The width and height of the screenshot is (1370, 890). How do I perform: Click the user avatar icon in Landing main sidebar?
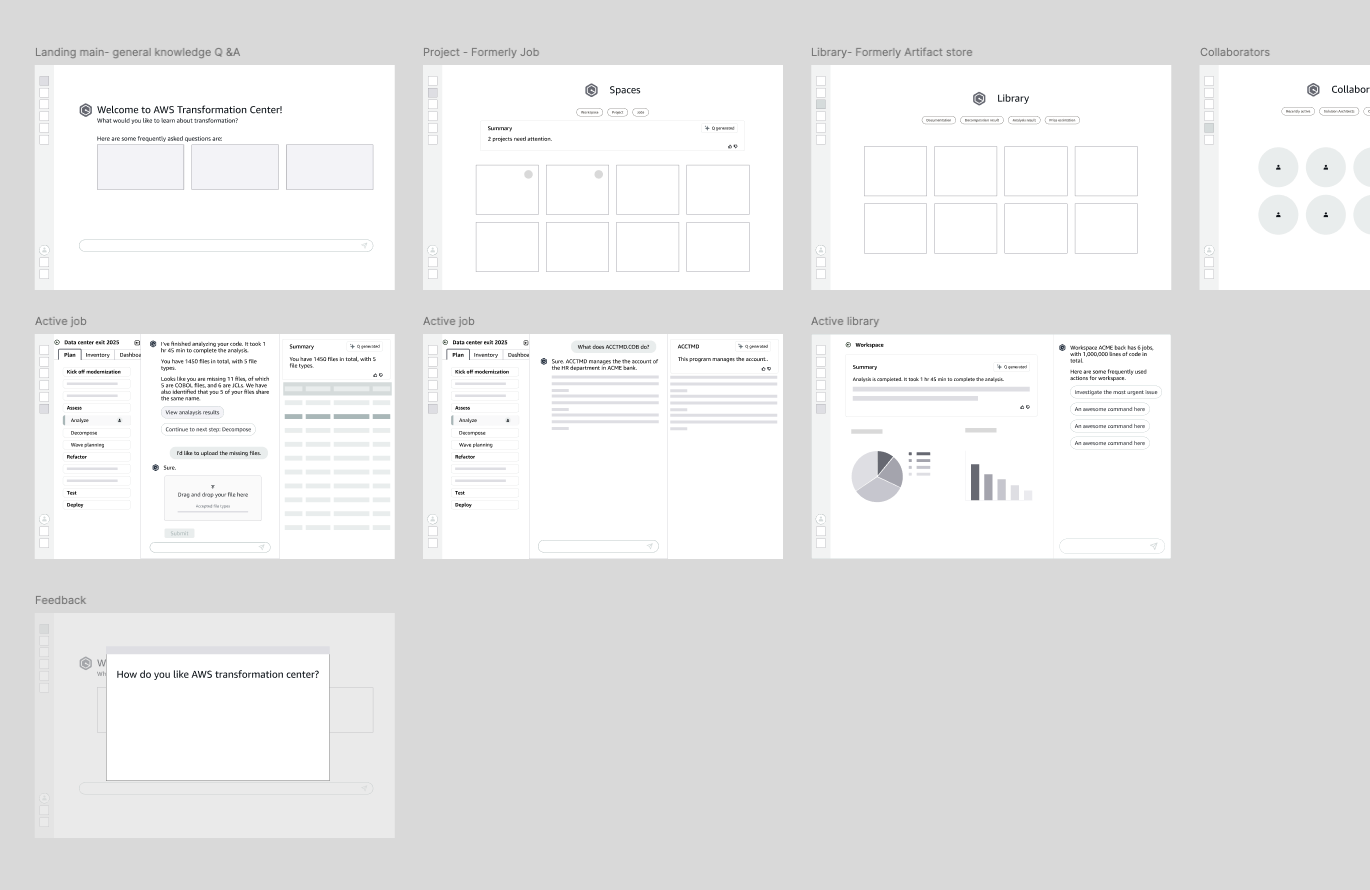point(44,250)
